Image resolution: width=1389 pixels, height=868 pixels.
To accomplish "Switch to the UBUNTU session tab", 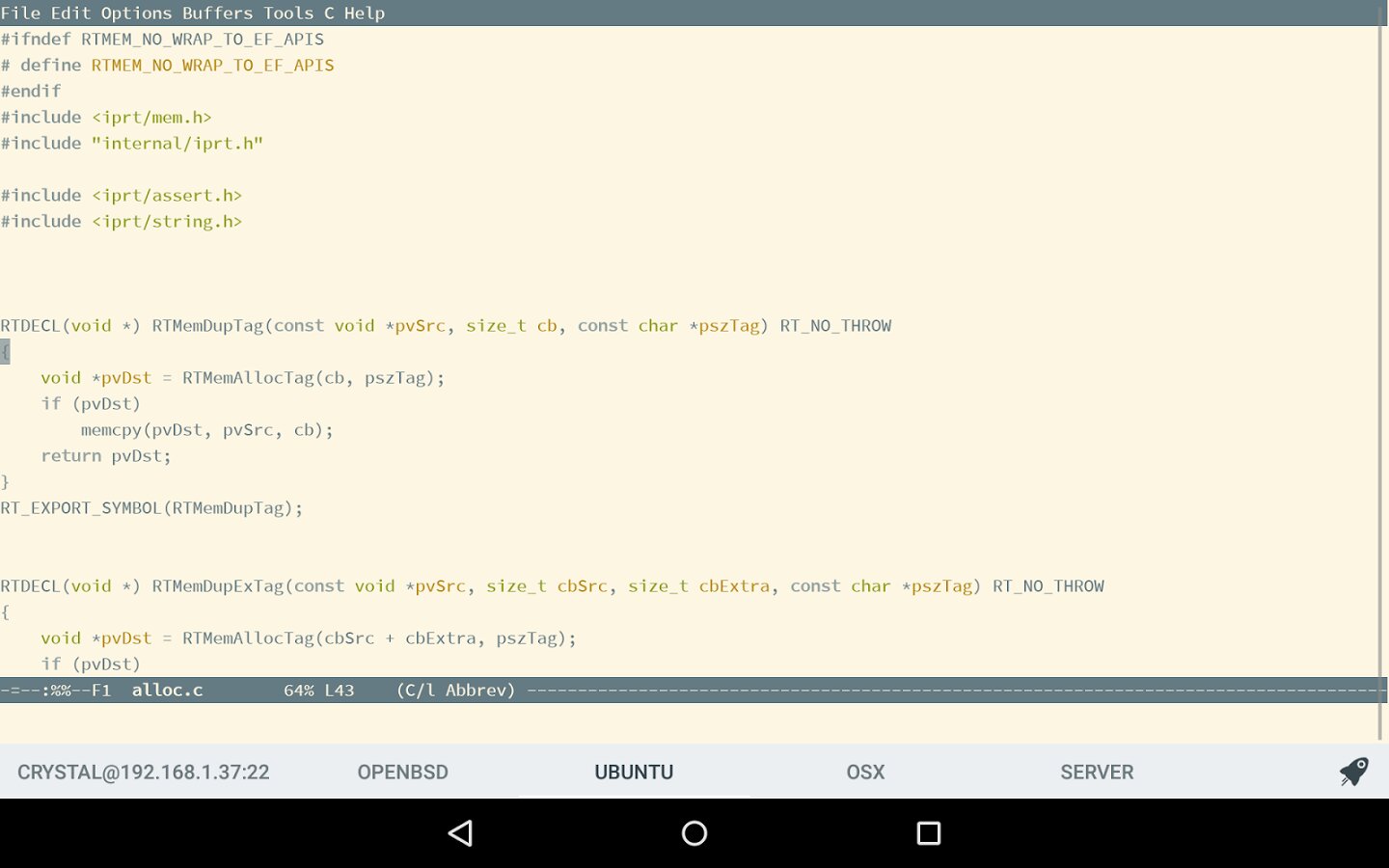I will point(634,772).
